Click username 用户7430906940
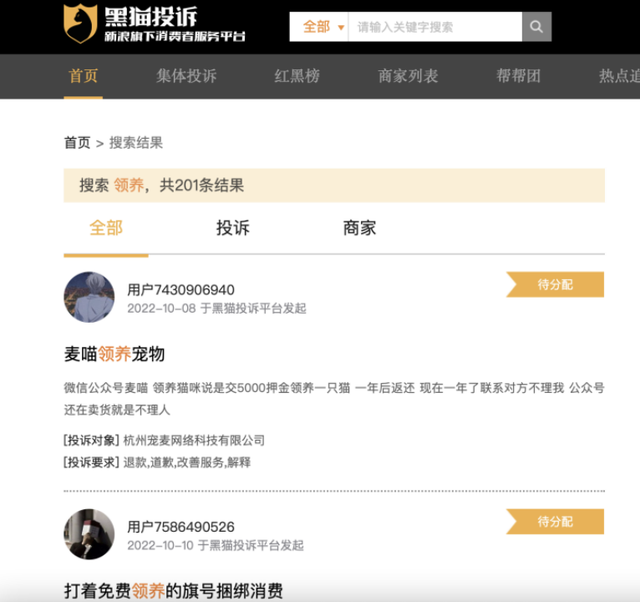The width and height of the screenshot is (640, 602). click(181, 290)
